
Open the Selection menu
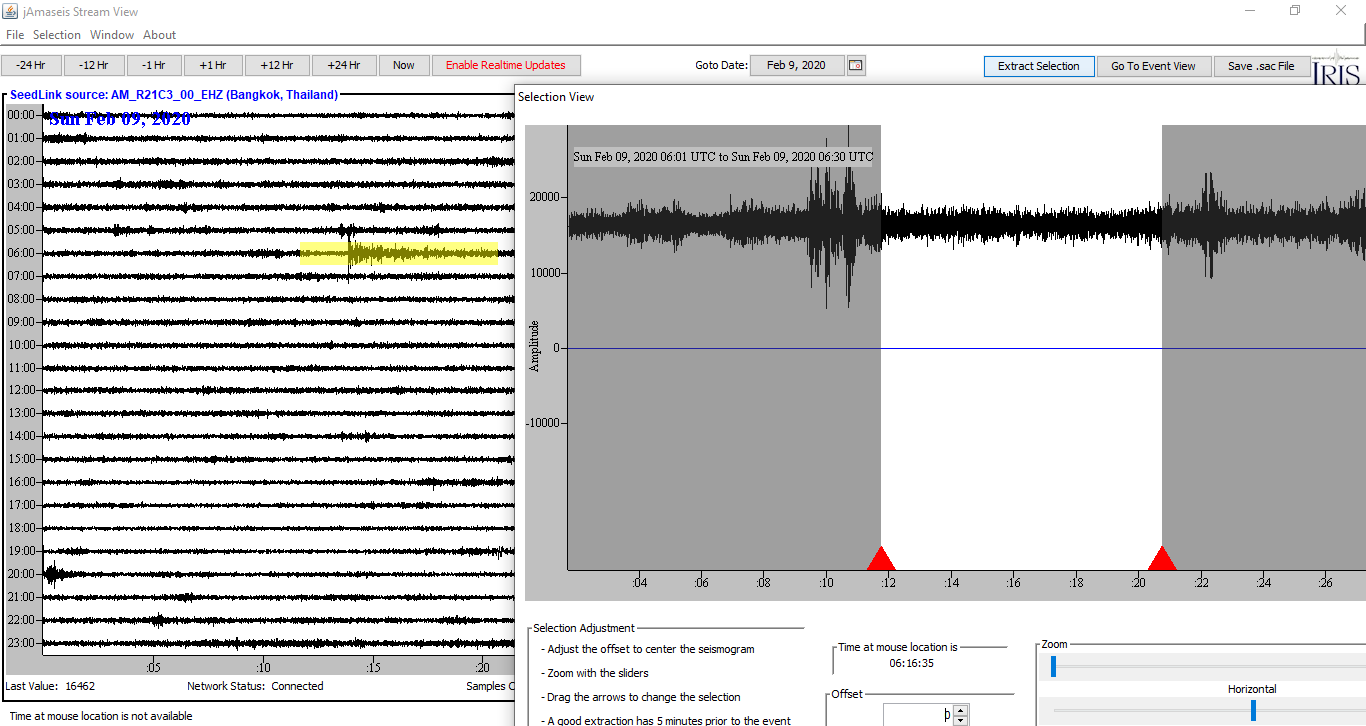click(57, 35)
